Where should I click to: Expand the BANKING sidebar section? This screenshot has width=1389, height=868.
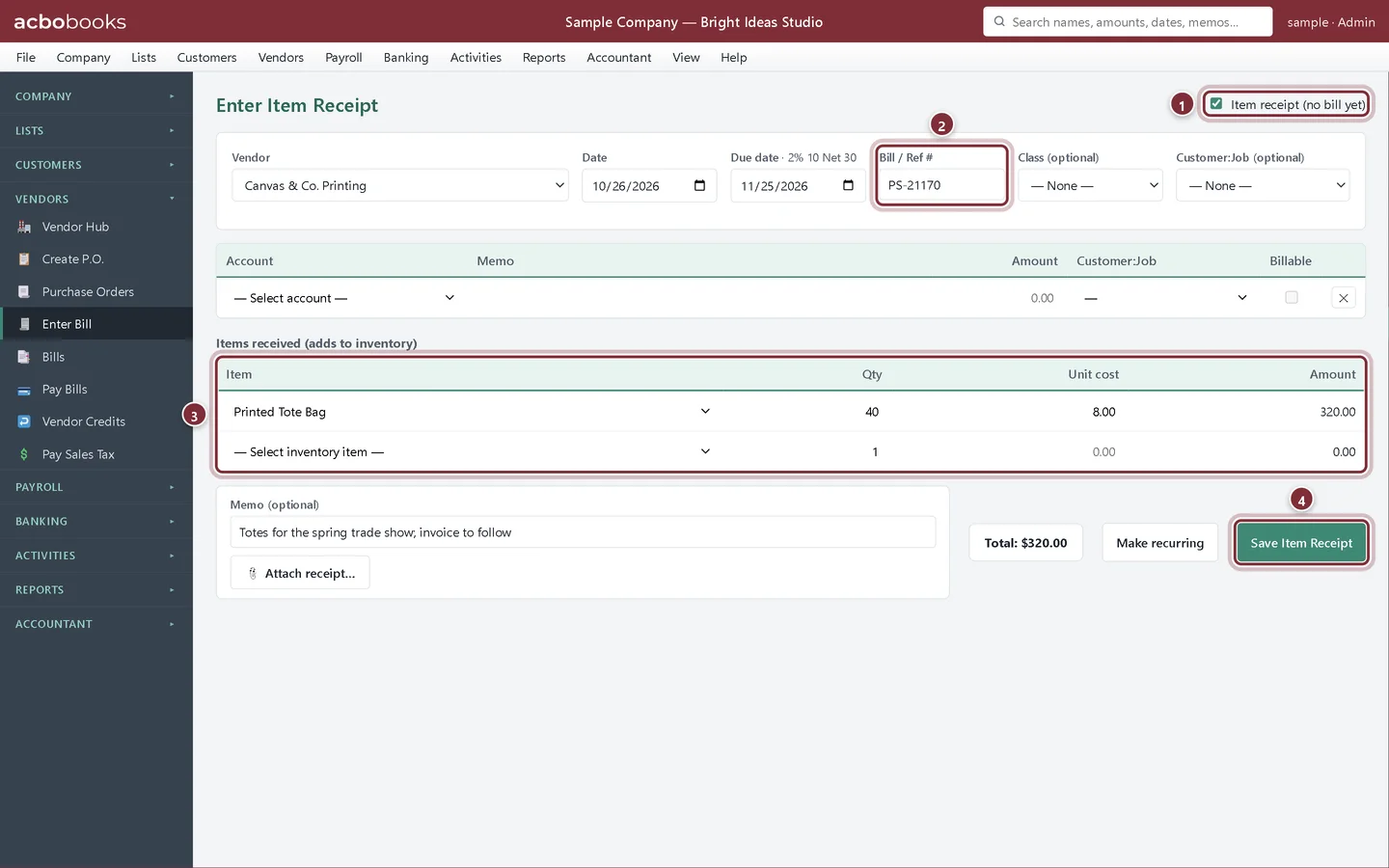pos(96,522)
